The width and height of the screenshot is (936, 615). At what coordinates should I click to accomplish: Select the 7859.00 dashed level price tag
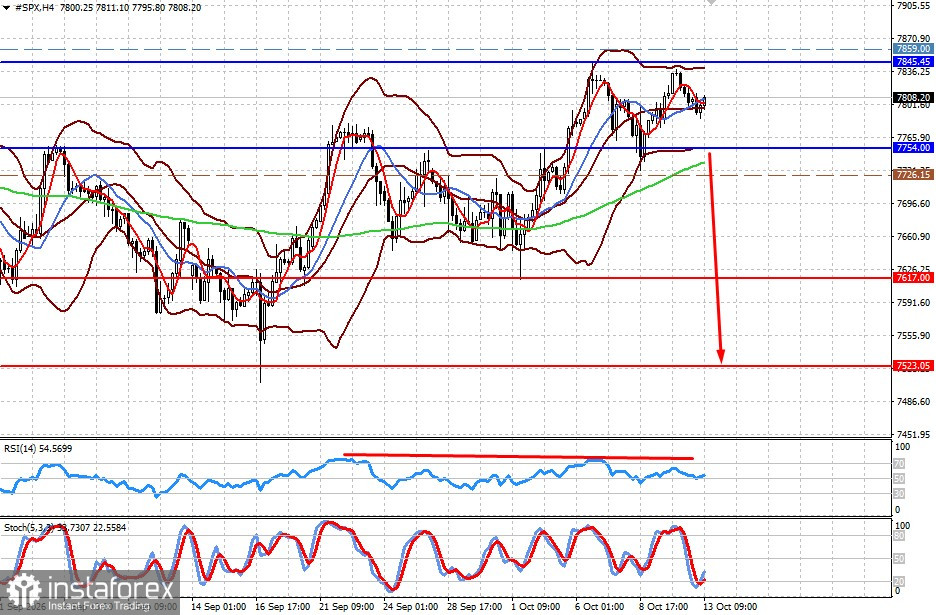(913, 49)
